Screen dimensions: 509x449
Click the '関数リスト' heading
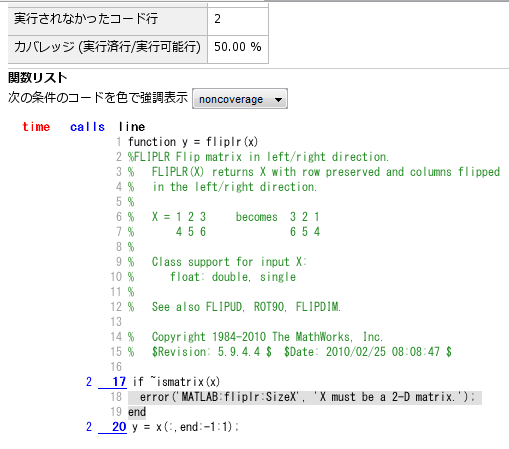[38, 78]
